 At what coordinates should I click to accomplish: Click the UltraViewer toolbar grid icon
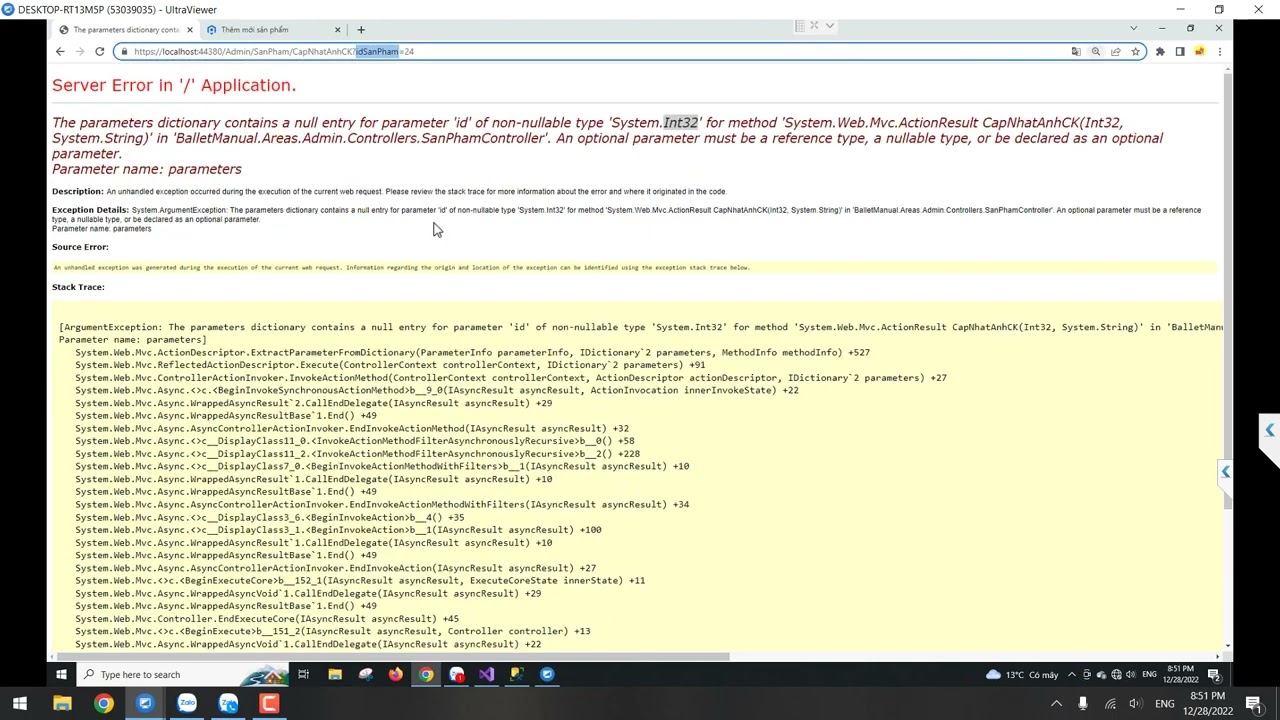[x=799, y=26]
